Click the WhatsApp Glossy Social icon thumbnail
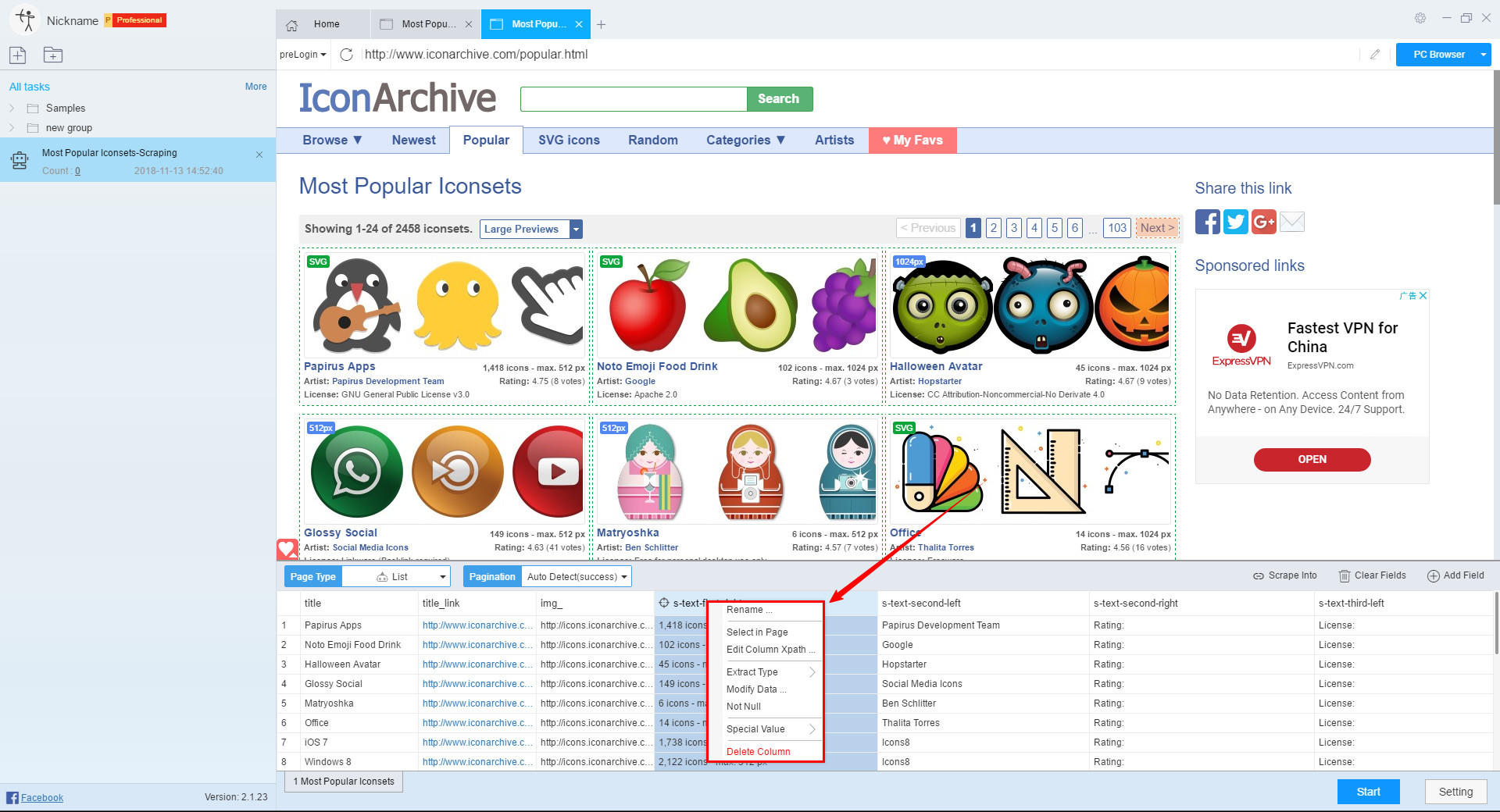This screenshot has width=1500, height=812. coord(357,472)
